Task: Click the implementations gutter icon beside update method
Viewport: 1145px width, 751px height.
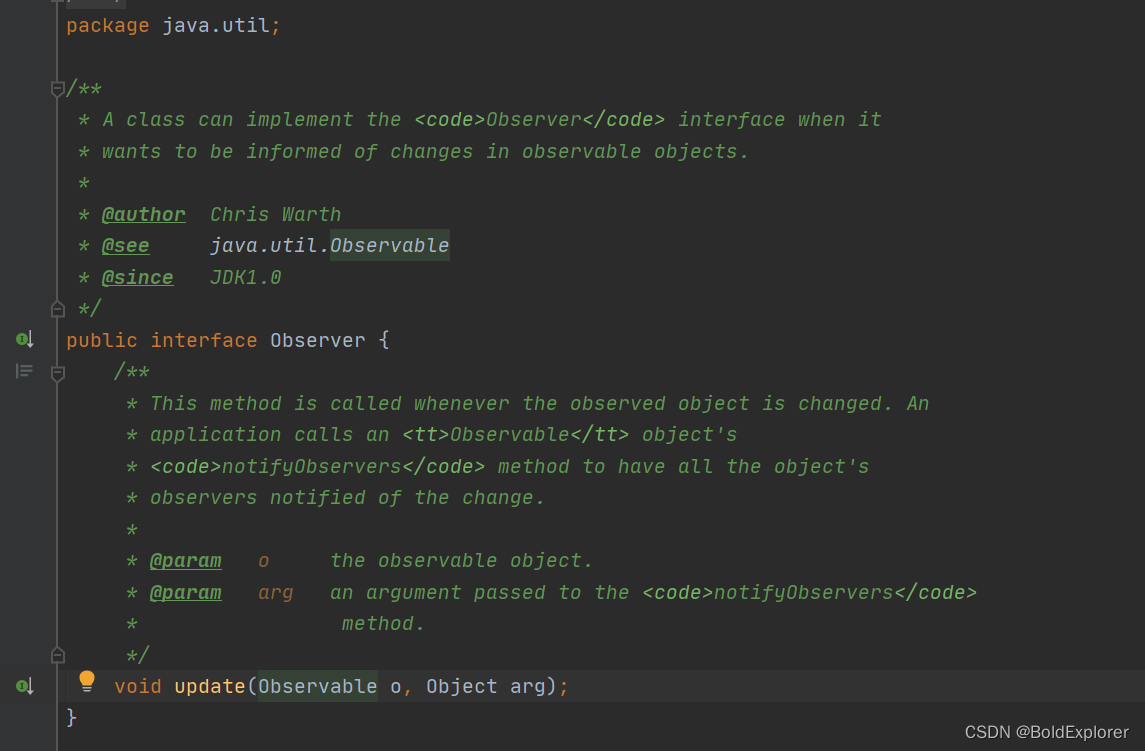Action: click(20, 686)
